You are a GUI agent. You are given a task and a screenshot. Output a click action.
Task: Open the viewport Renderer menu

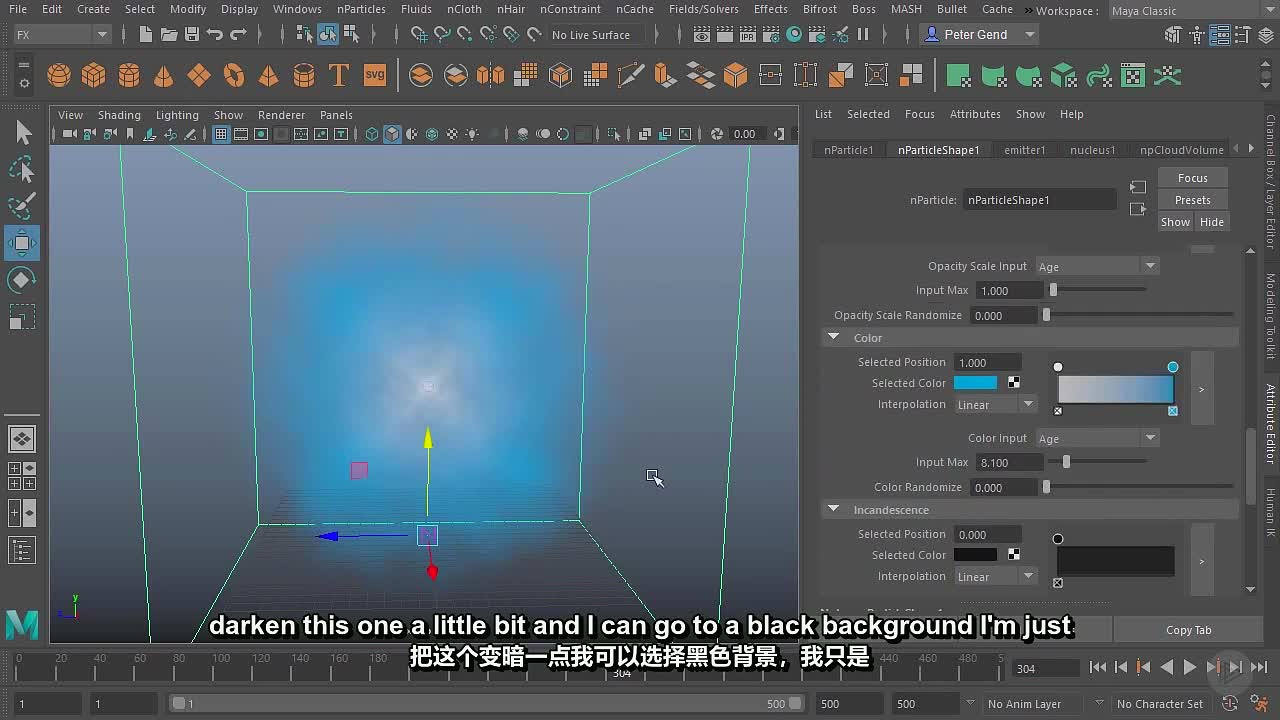click(x=281, y=115)
